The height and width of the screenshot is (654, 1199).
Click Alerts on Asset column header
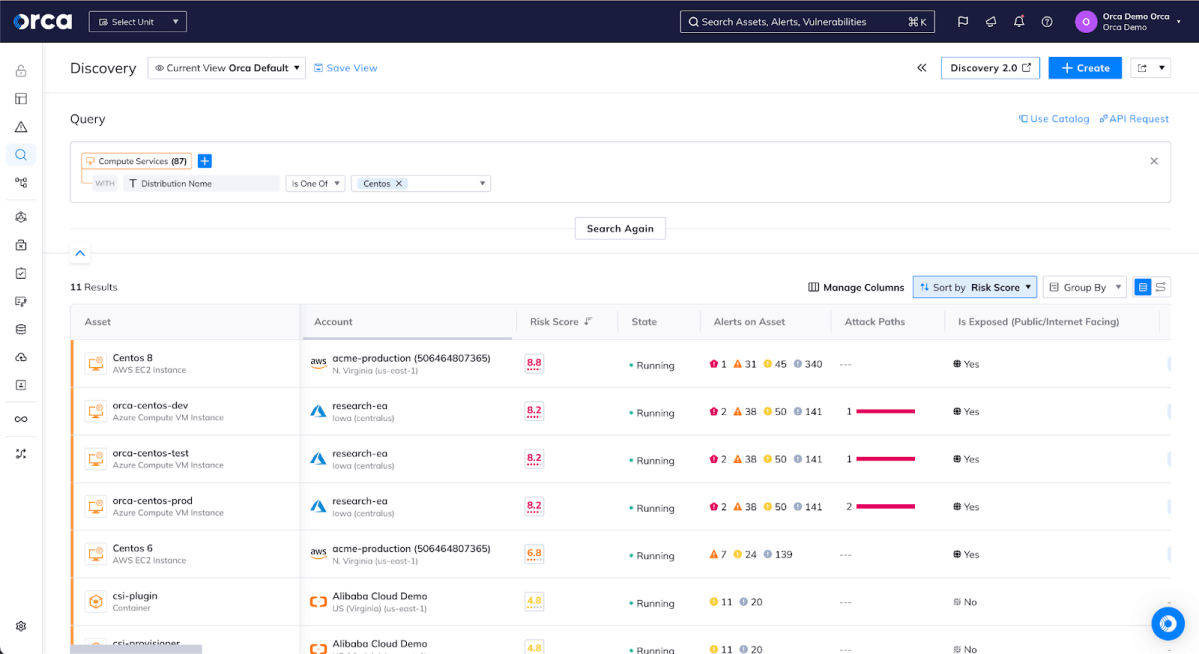tap(749, 321)
